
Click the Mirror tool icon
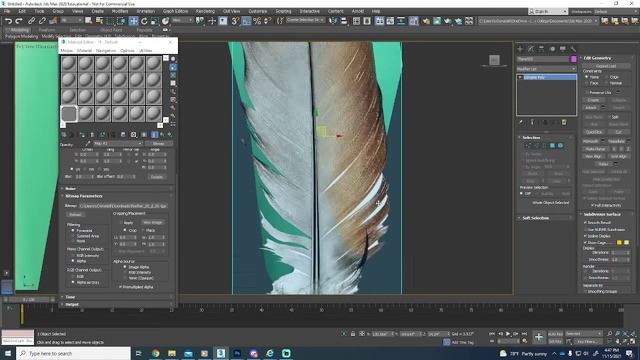pyautogui.click(x=333, y=21)
